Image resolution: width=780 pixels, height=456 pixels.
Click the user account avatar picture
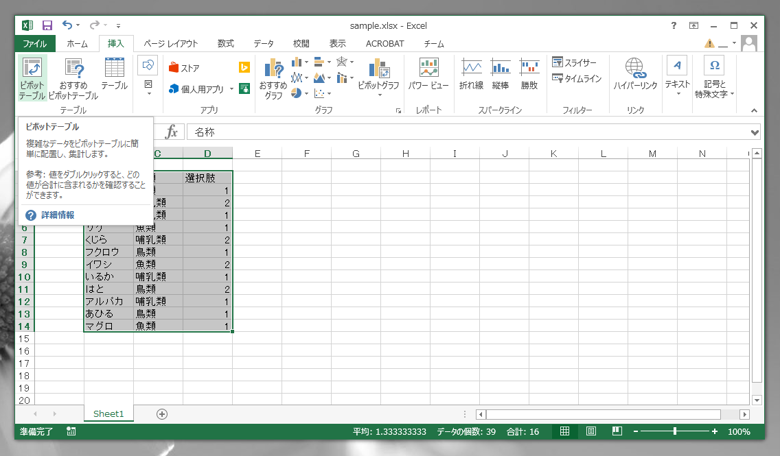[749, 43]
